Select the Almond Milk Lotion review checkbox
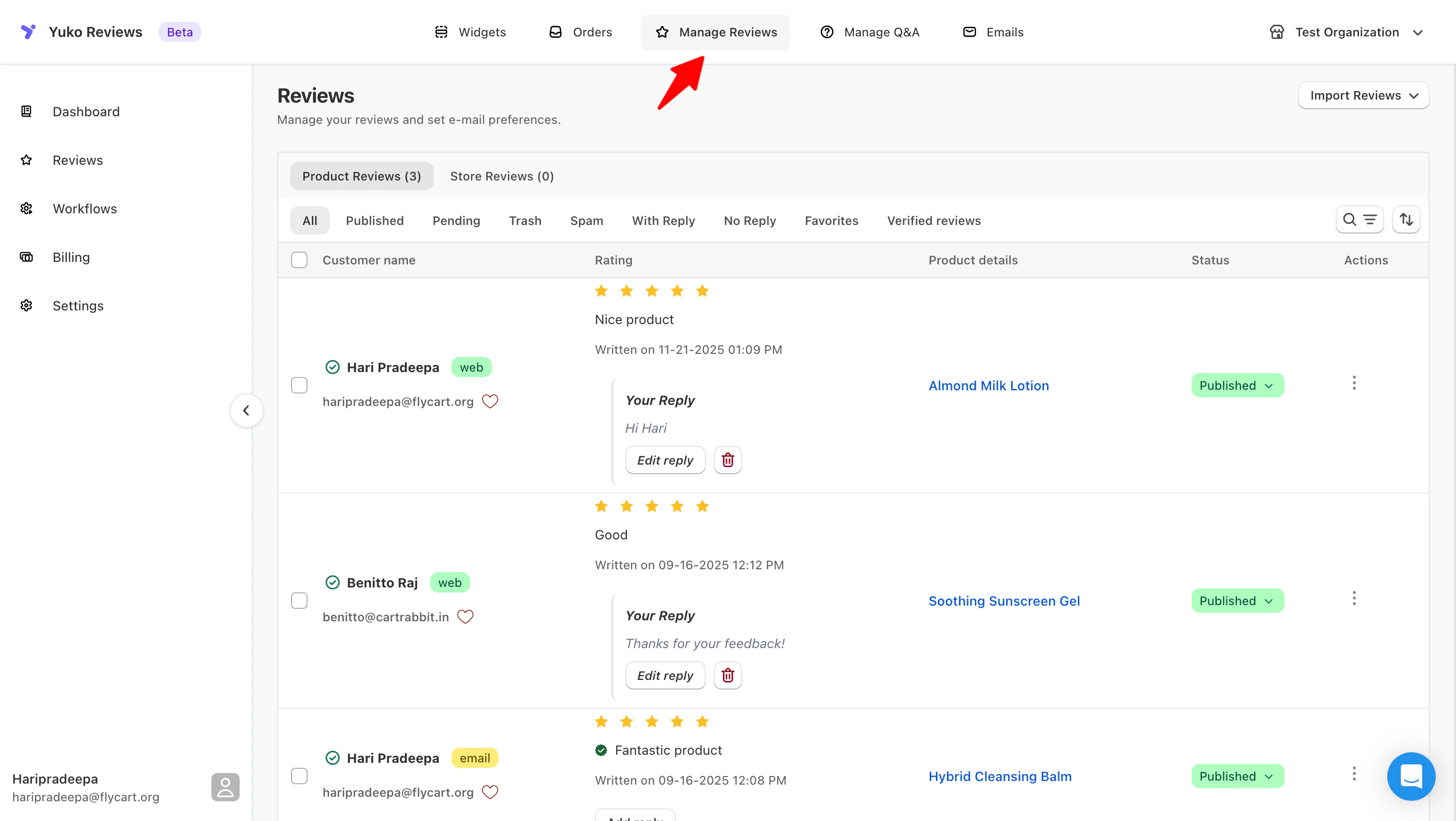Screen dimensions: 1456x821 (299, 385)
